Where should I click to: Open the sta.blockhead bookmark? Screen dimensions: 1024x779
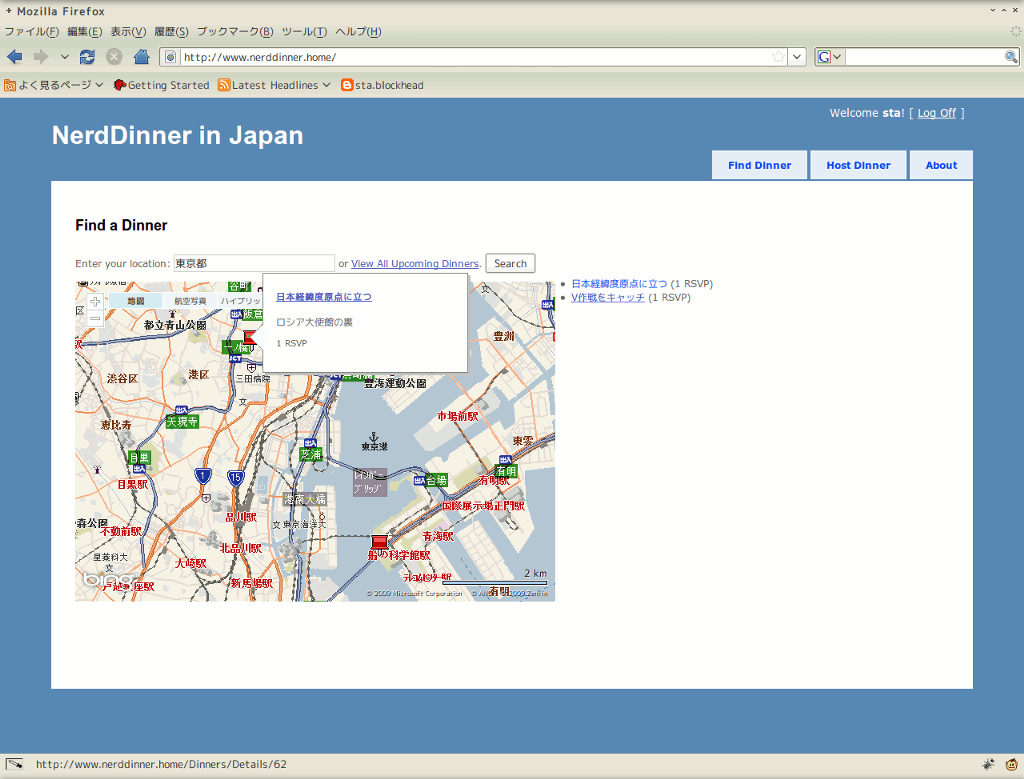tap(382, 85)
